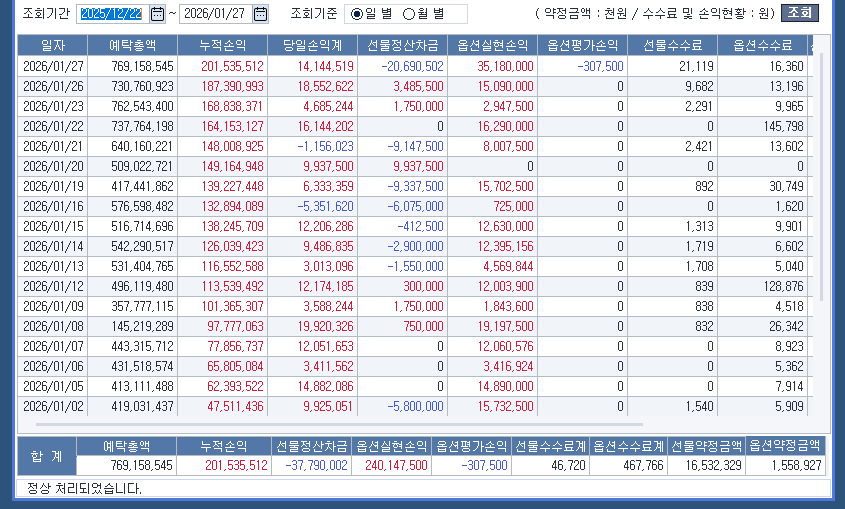845x509 pixels.
Task: Click the 선물수수료 column header
Action: pyautogui.click(x=673, y=46)
